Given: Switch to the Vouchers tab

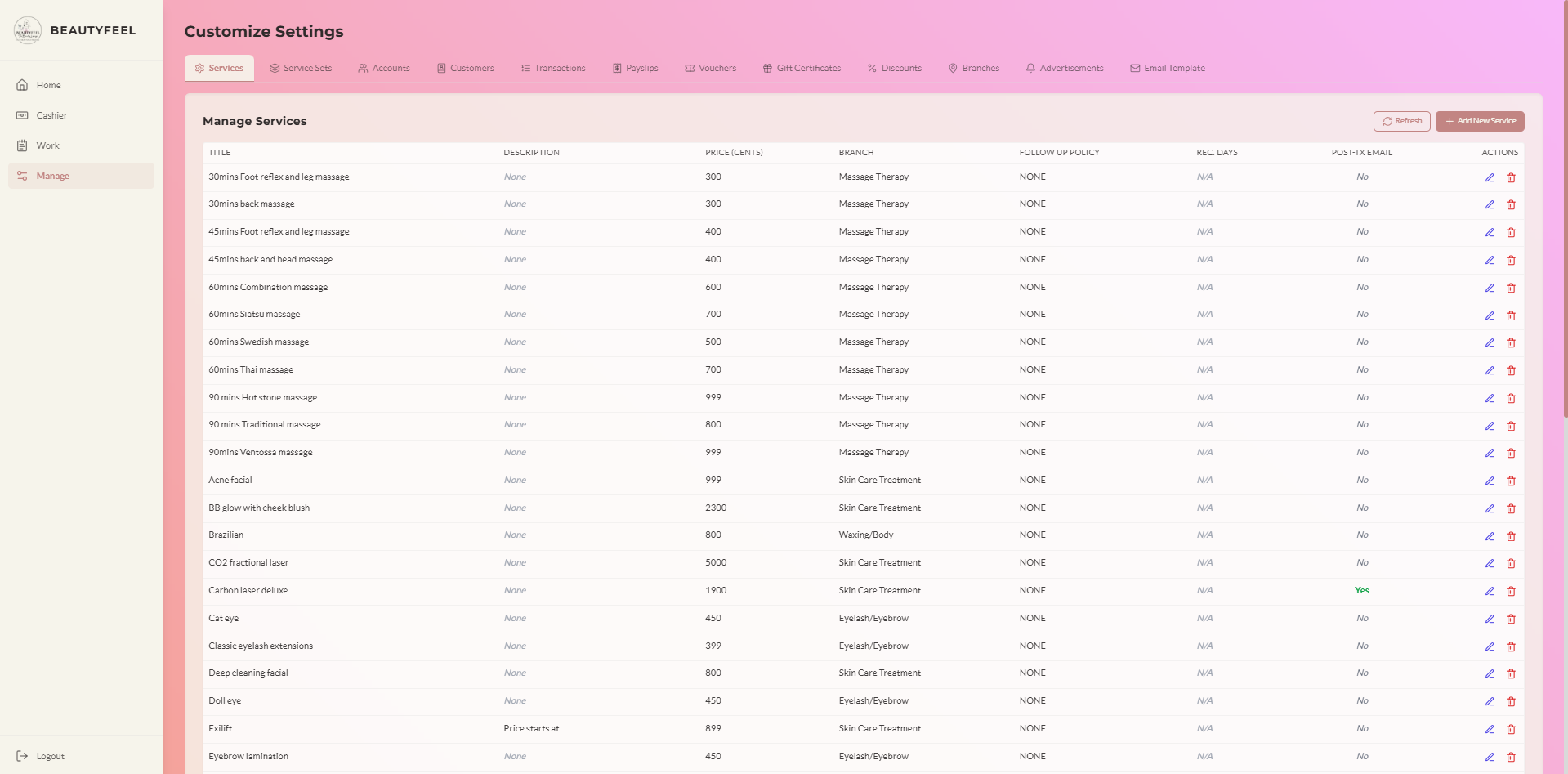Looking at the screenshot, I should tap(711, 68).
